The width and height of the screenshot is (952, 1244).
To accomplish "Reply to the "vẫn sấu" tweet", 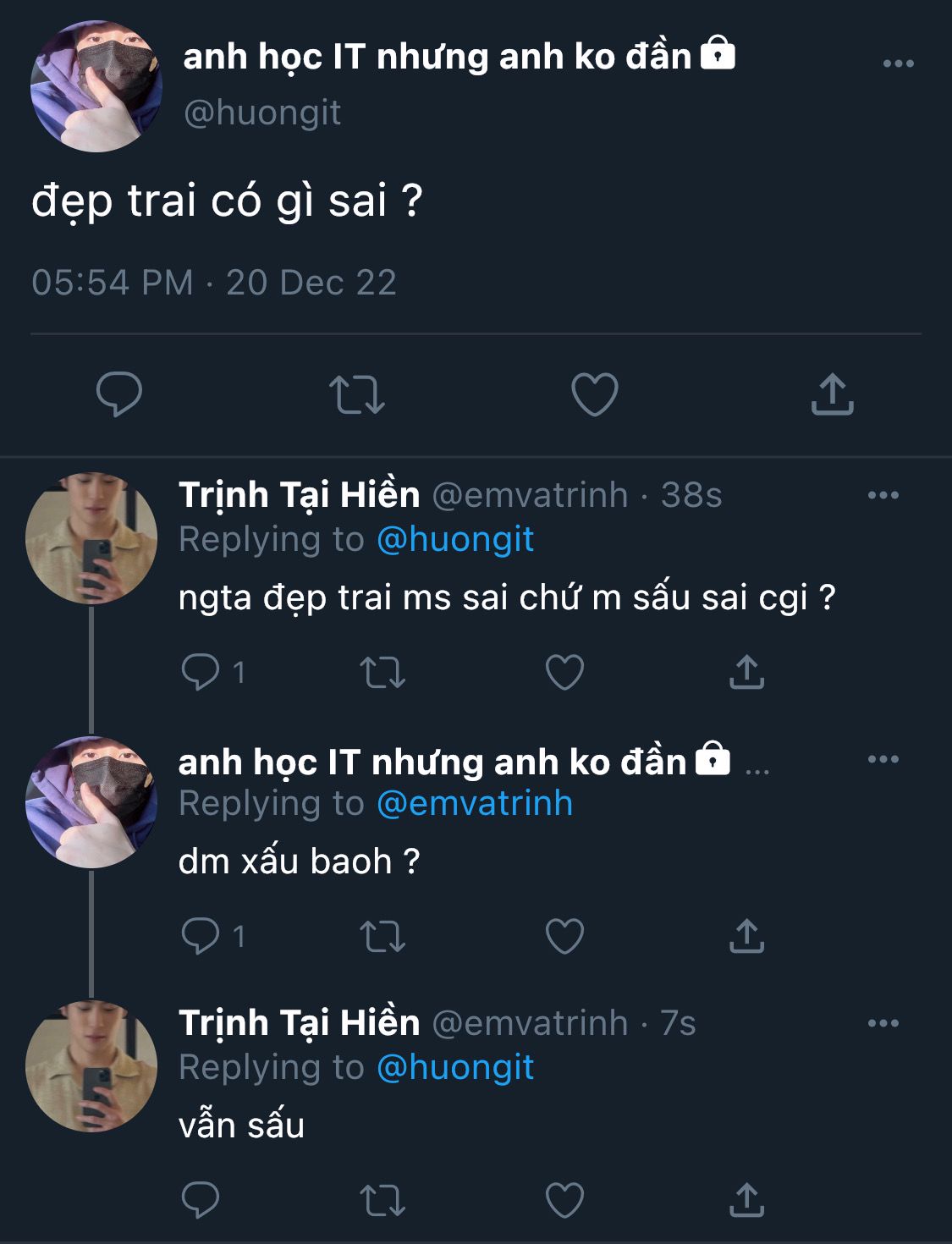I will [201, 1201].
